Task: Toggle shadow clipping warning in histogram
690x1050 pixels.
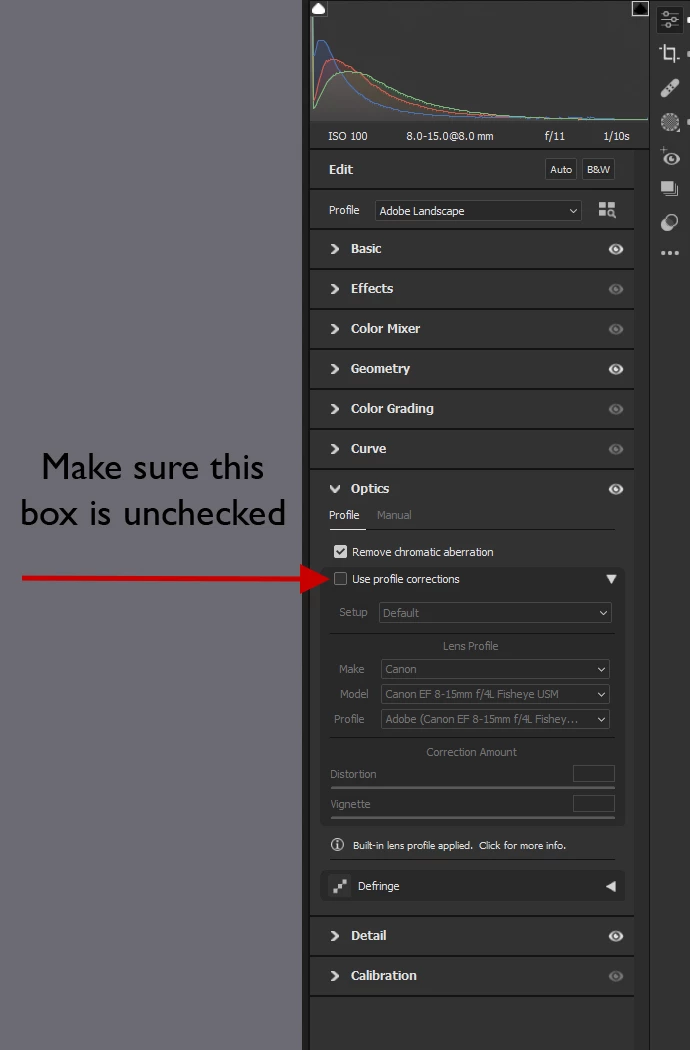Action: pos(319,8)
